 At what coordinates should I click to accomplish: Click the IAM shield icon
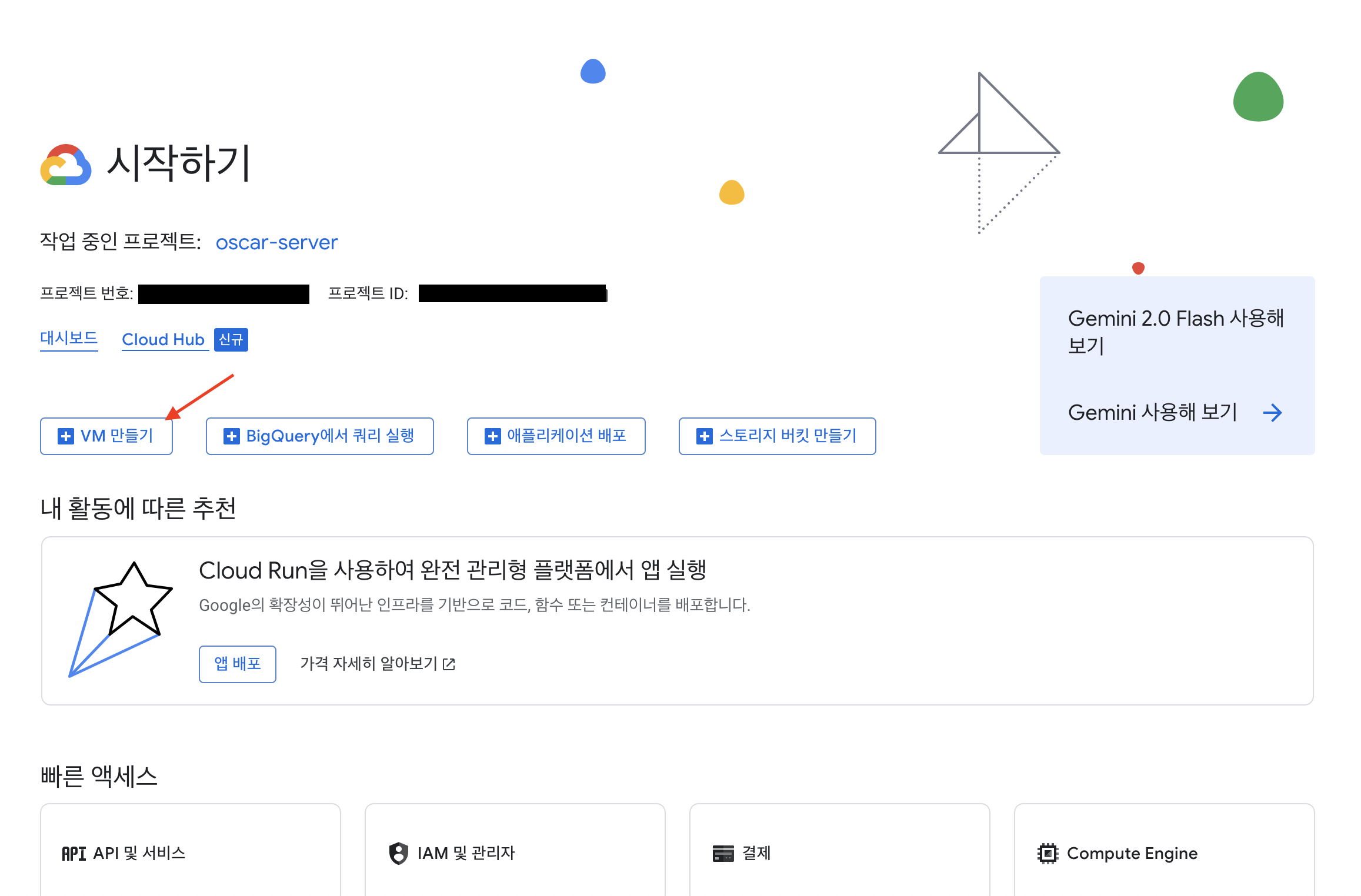(x=399, y=854)
